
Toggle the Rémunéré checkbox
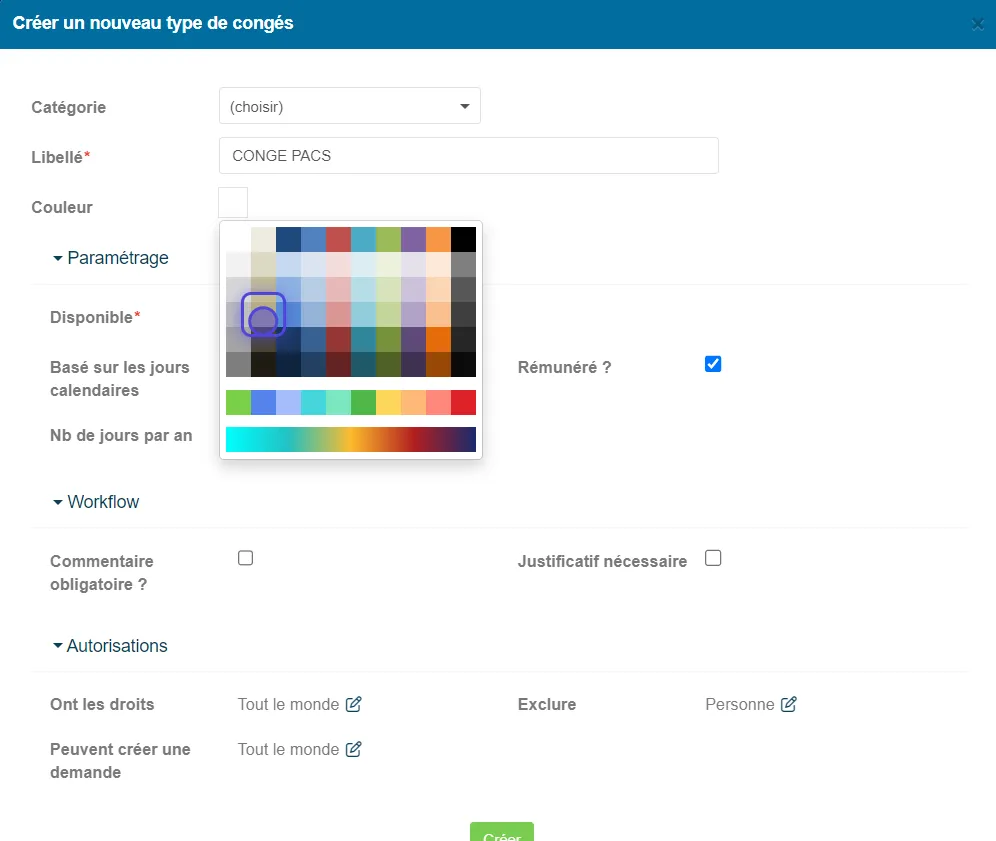713,364
